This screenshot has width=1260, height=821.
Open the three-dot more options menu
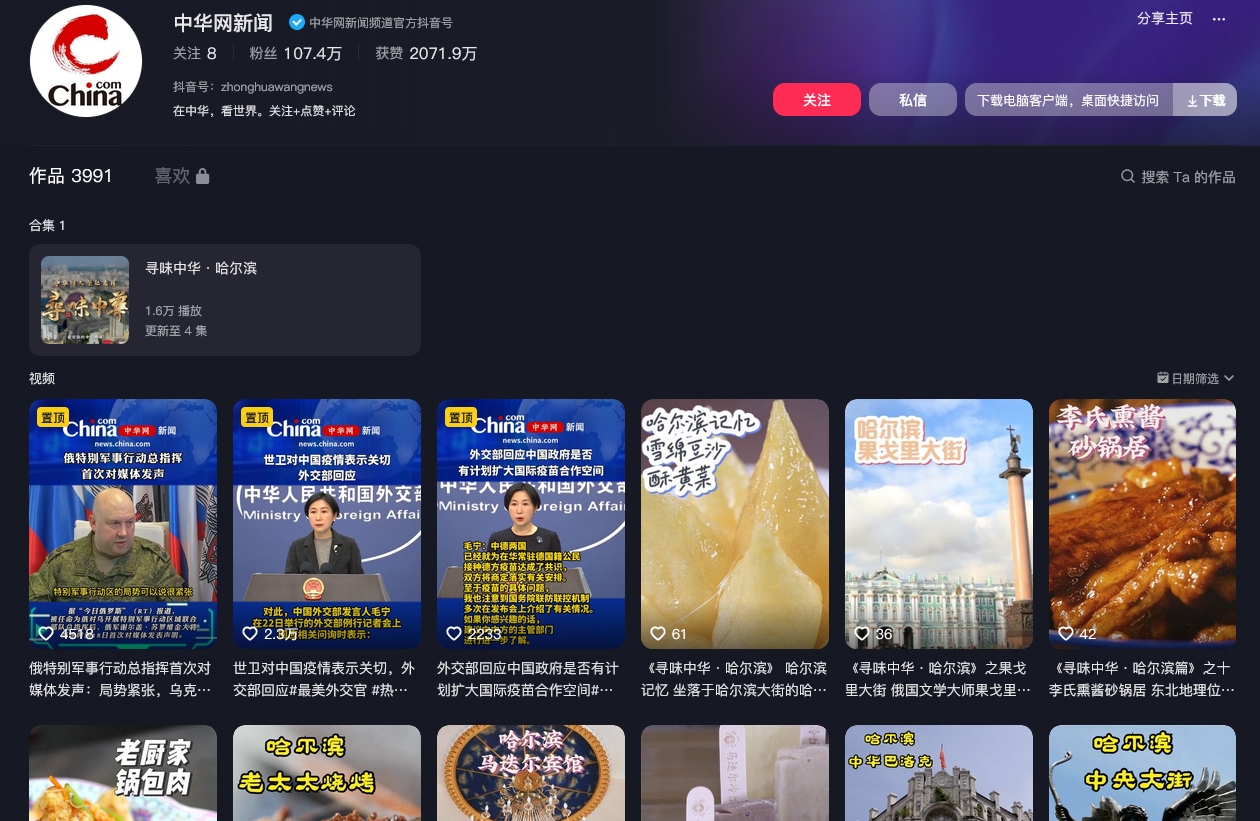click(1218, 19)
